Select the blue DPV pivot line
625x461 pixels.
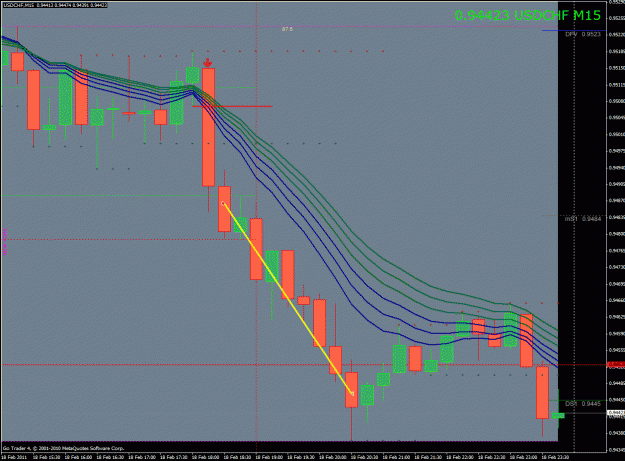574,30
